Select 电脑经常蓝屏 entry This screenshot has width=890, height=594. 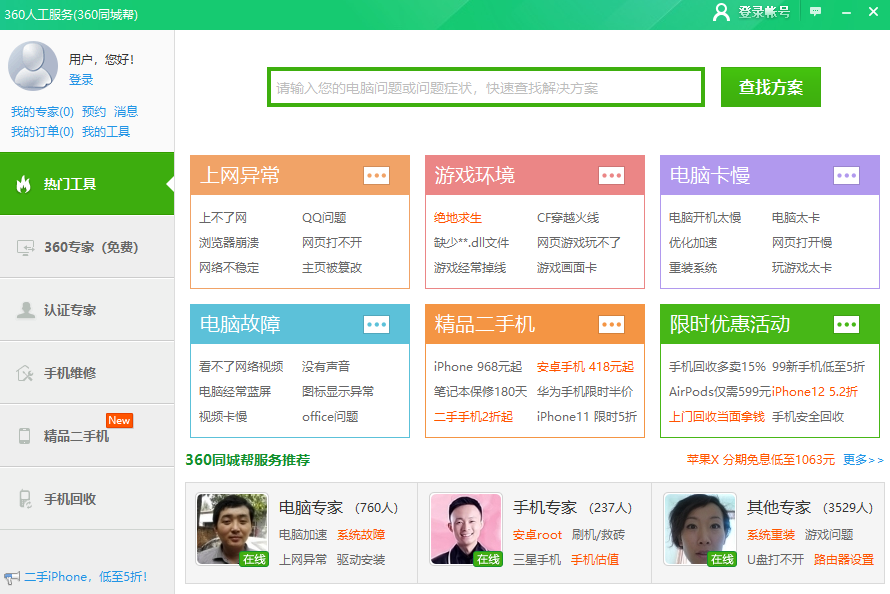(x=235, y=391)
